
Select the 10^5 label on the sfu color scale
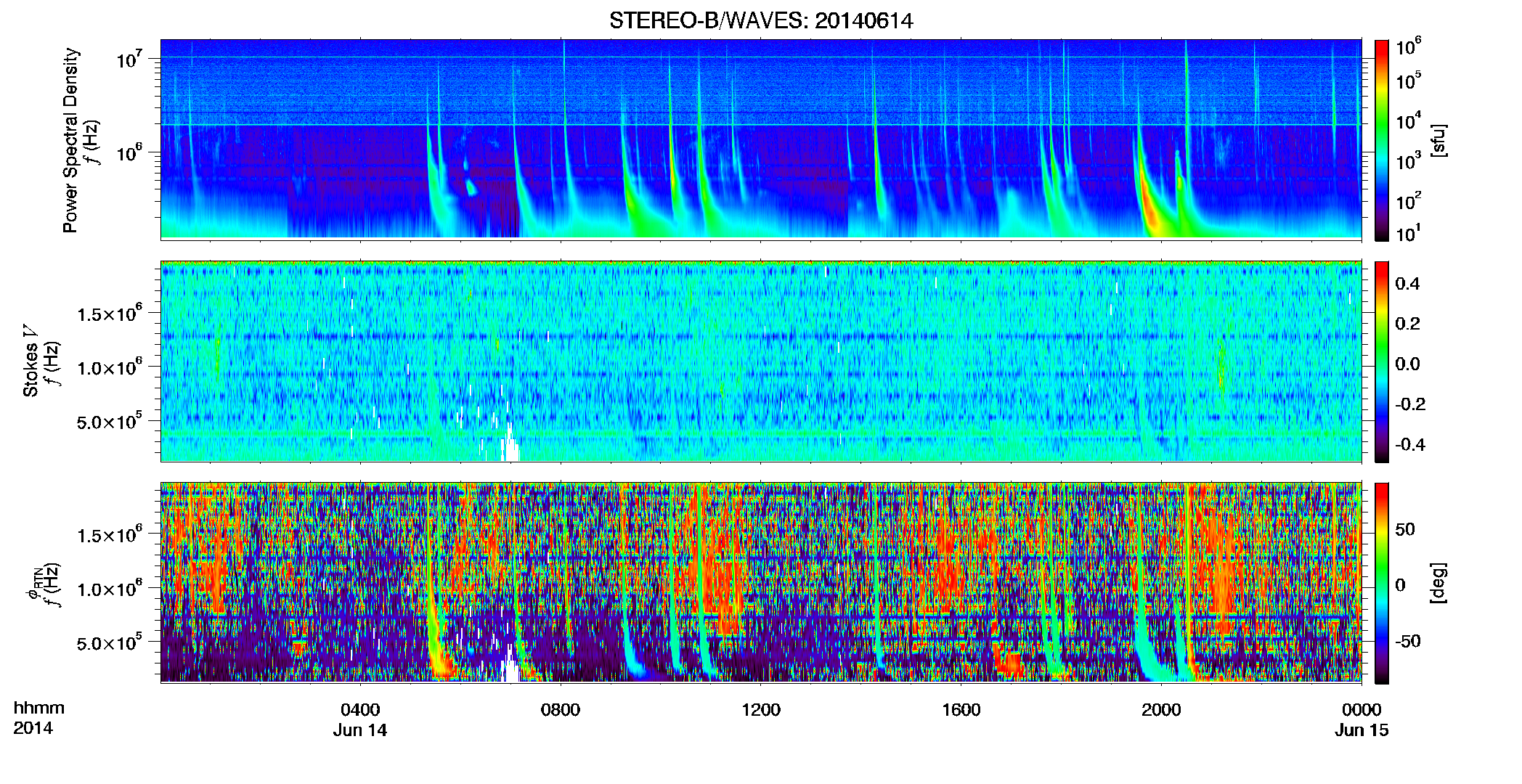[x=1409, y=81]
